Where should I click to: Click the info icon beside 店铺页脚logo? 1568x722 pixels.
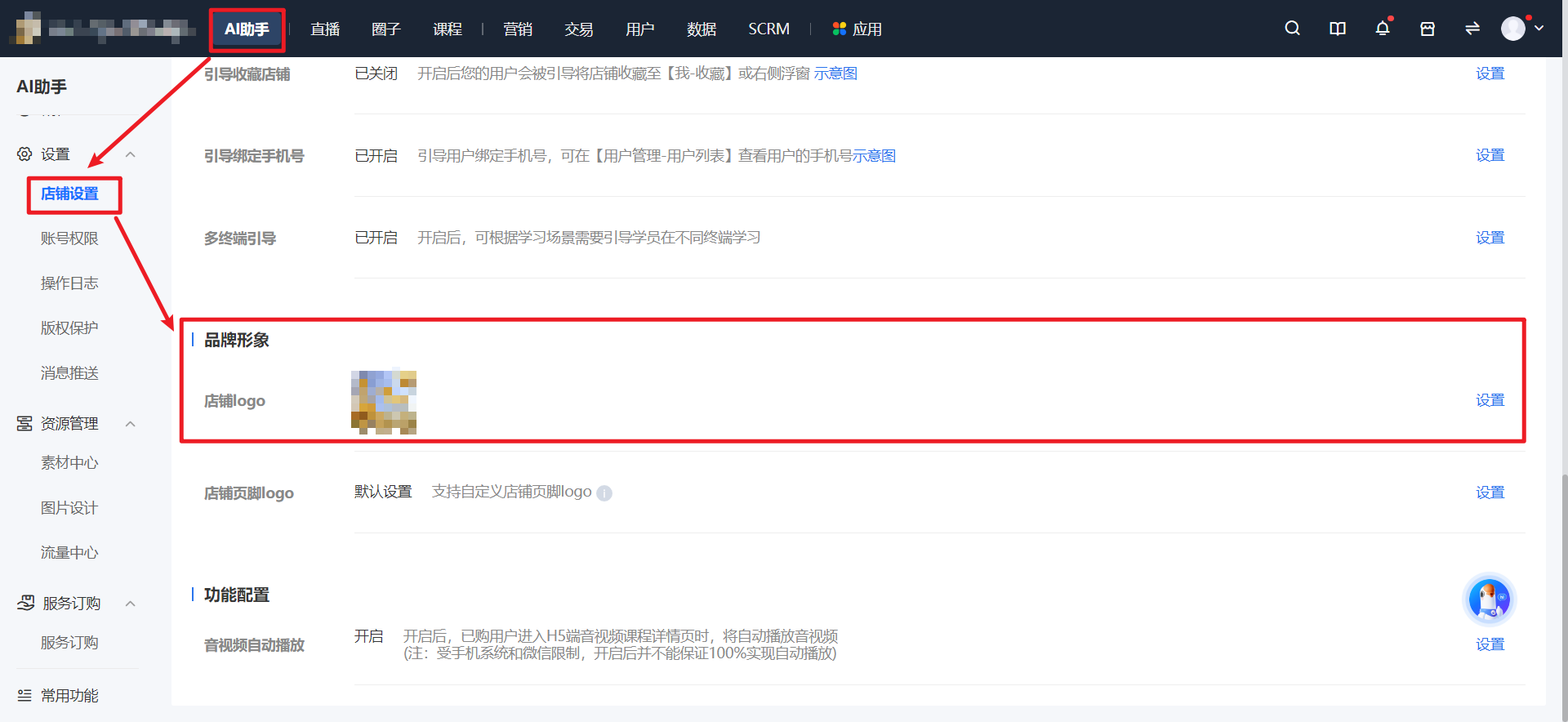604,493
